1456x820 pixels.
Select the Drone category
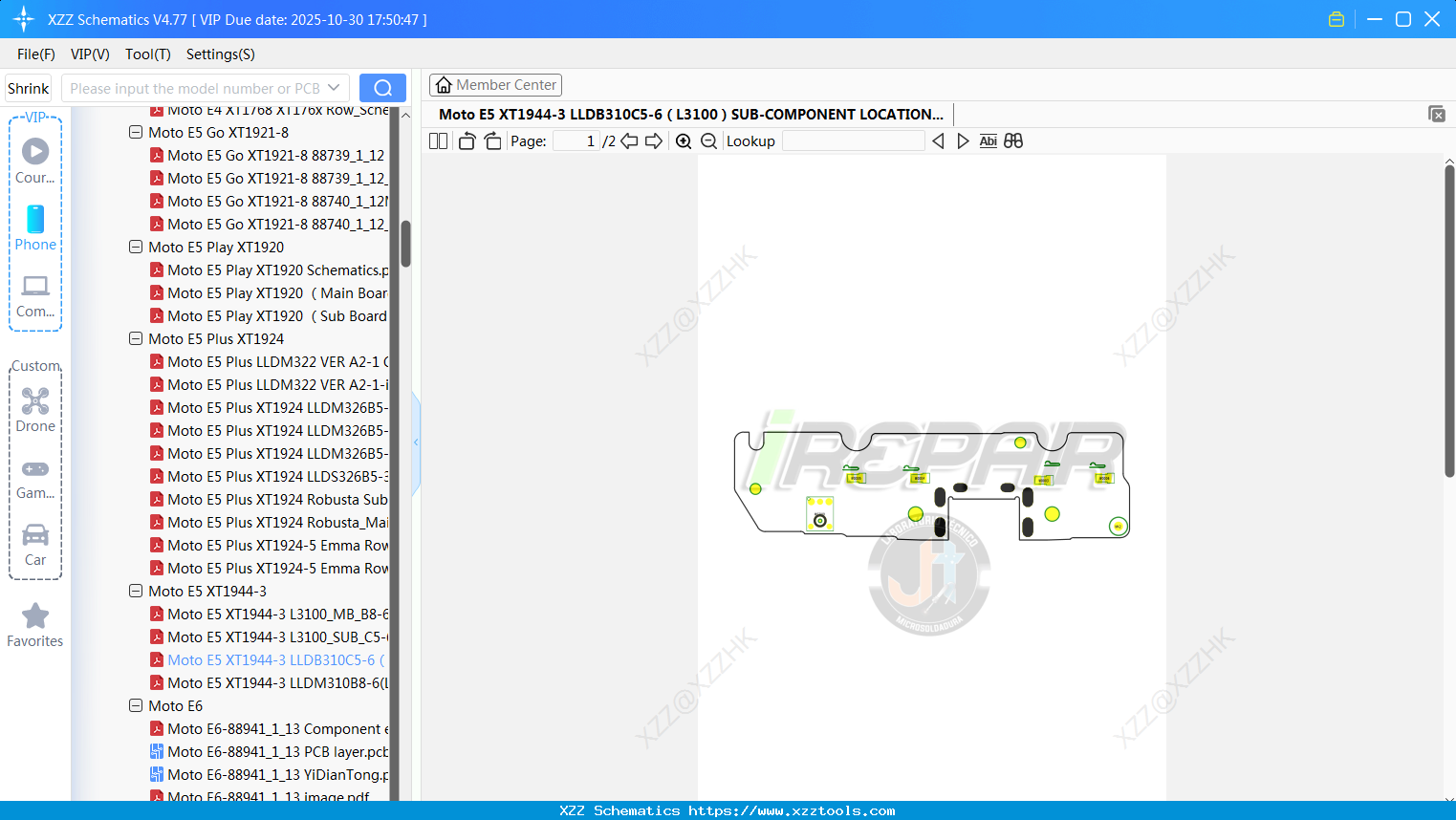35,410
